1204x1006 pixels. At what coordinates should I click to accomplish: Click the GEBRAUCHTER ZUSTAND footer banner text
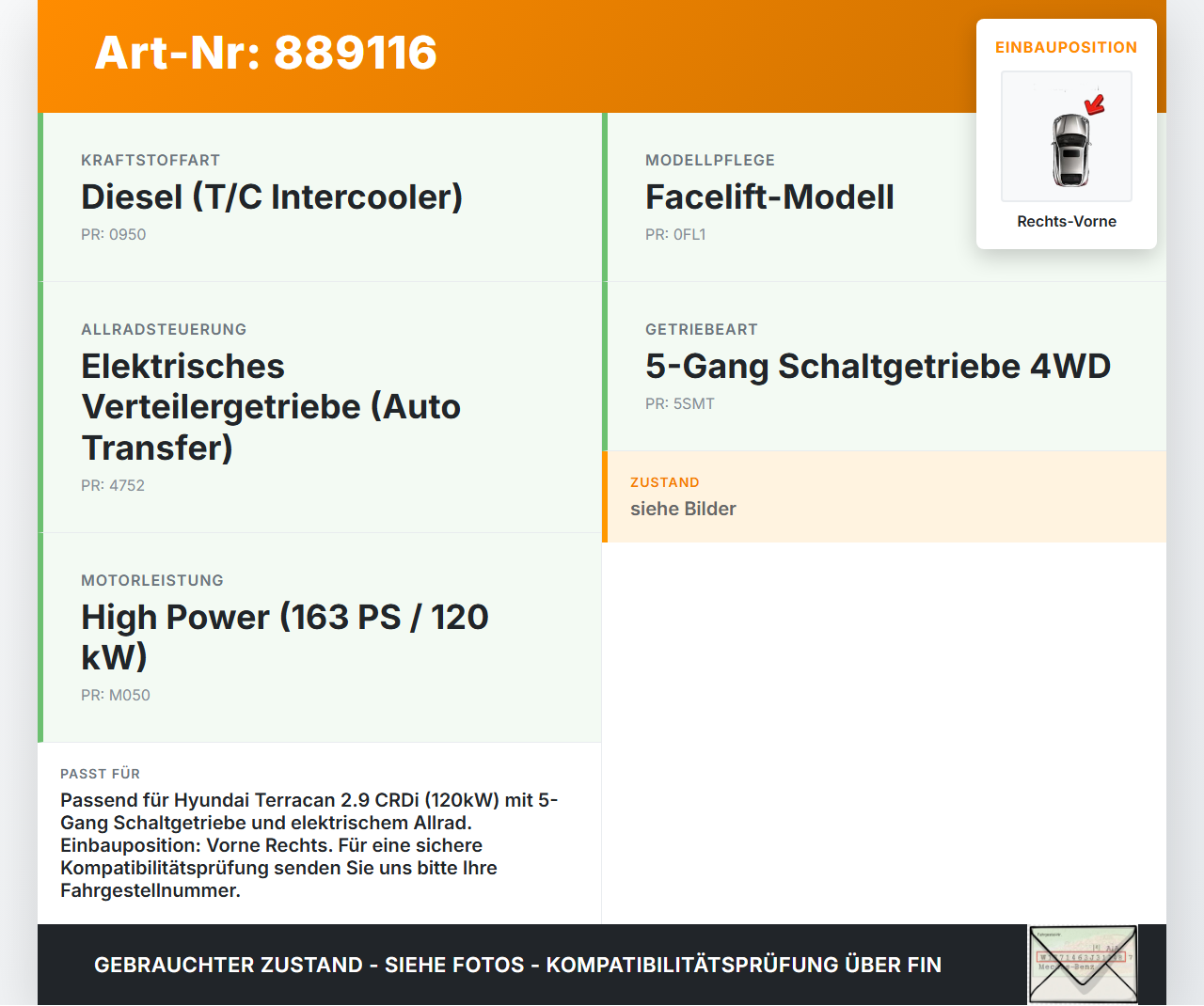517,966
